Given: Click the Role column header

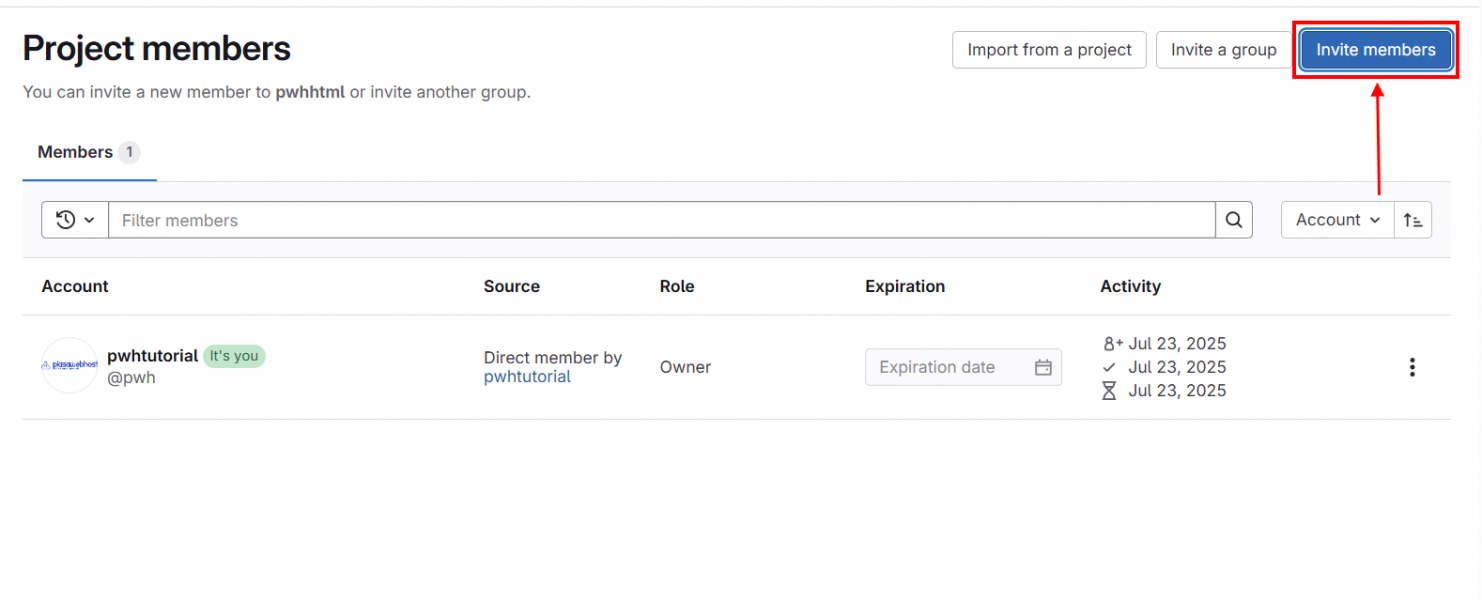Looking at the screenshot, I should pos(677,286).
